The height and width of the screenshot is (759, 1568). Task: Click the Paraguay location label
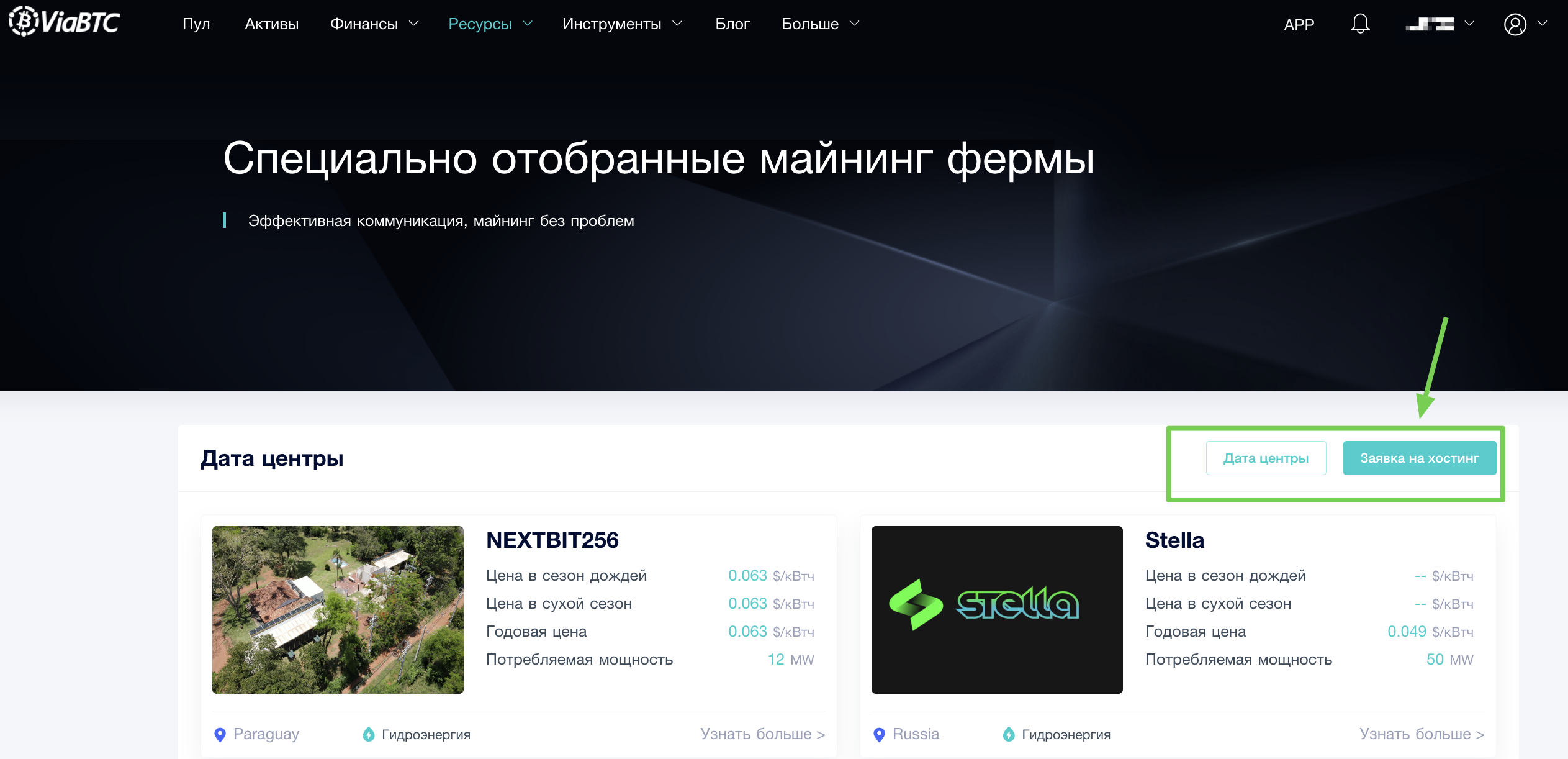pos(266,734)
